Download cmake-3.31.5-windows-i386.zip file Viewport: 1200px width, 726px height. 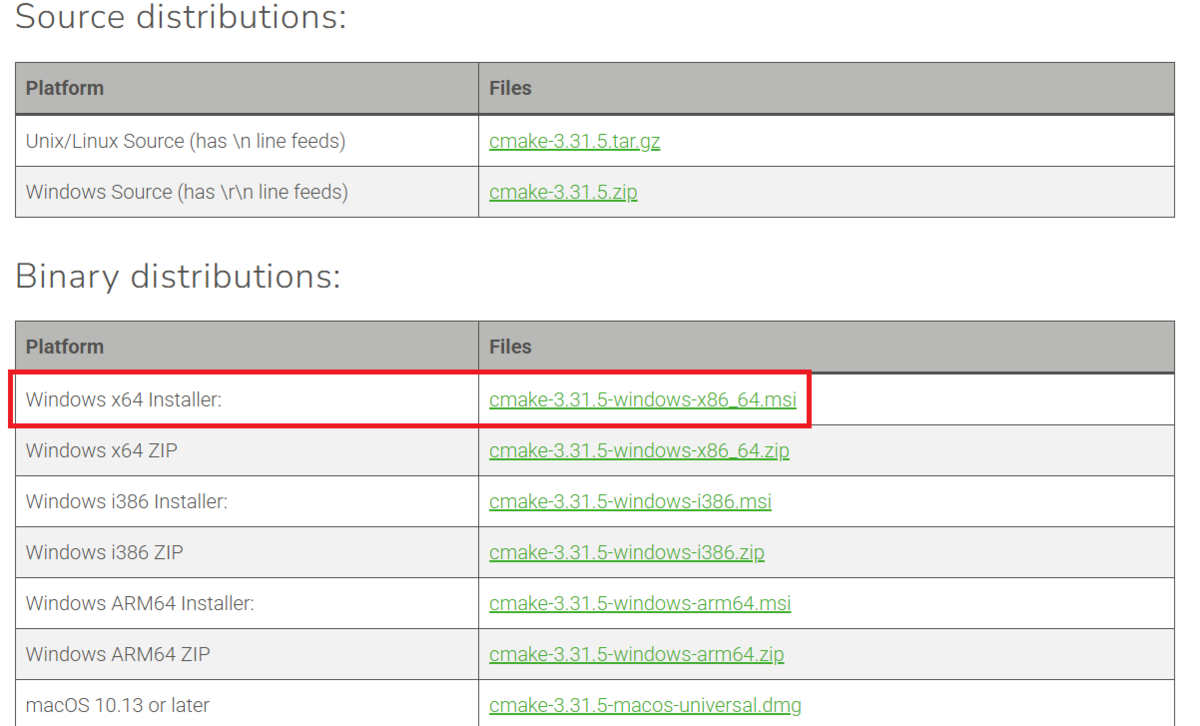pos(627,553)
